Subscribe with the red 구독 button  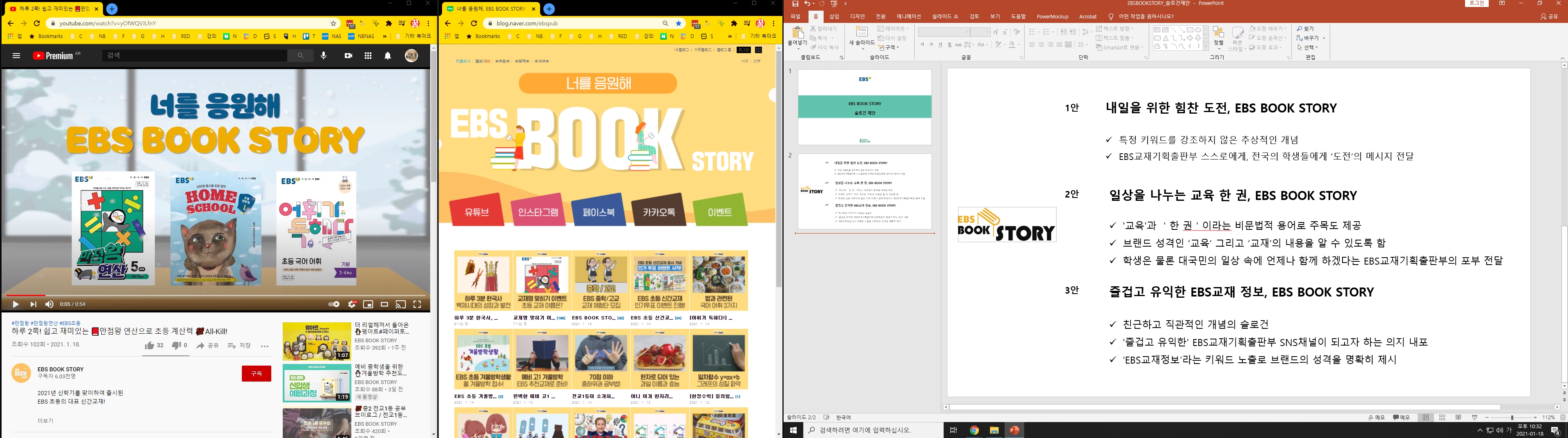(x=256, y=373)
